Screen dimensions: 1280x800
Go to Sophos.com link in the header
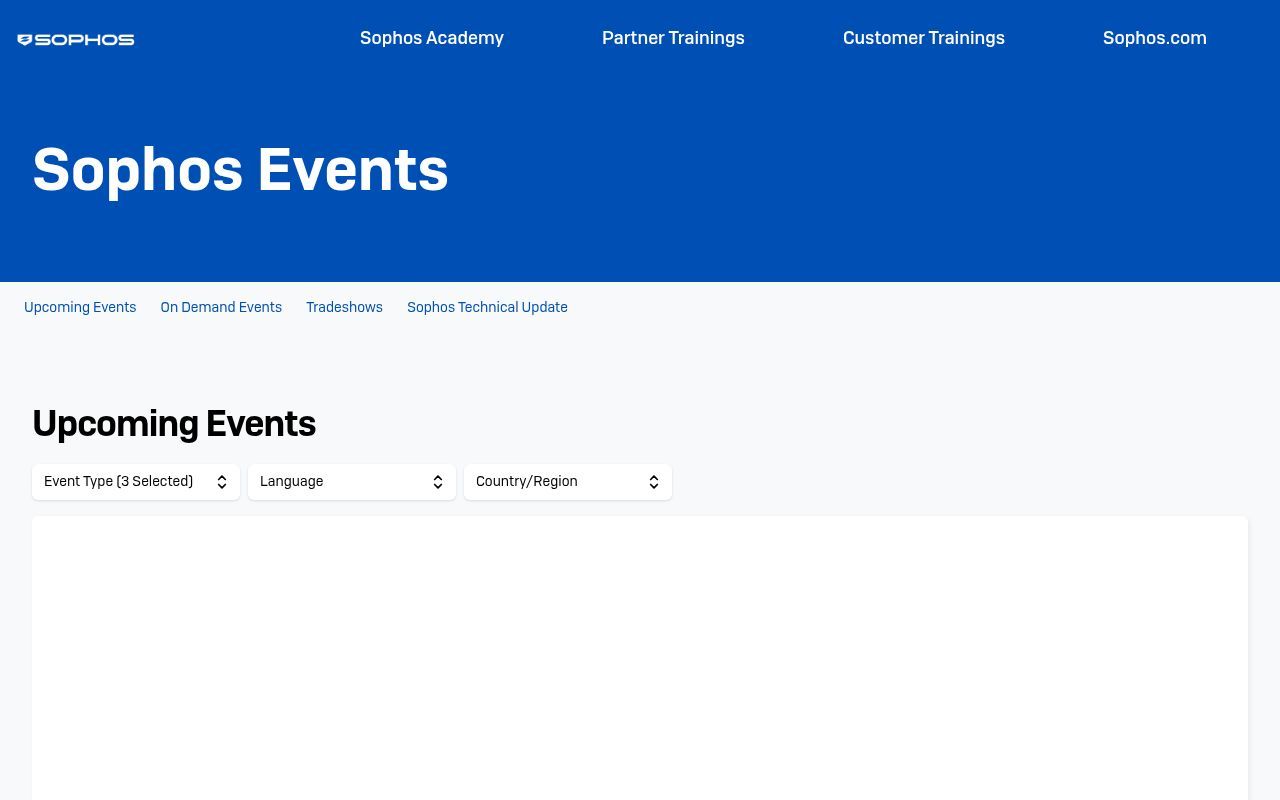(1155, 38)
